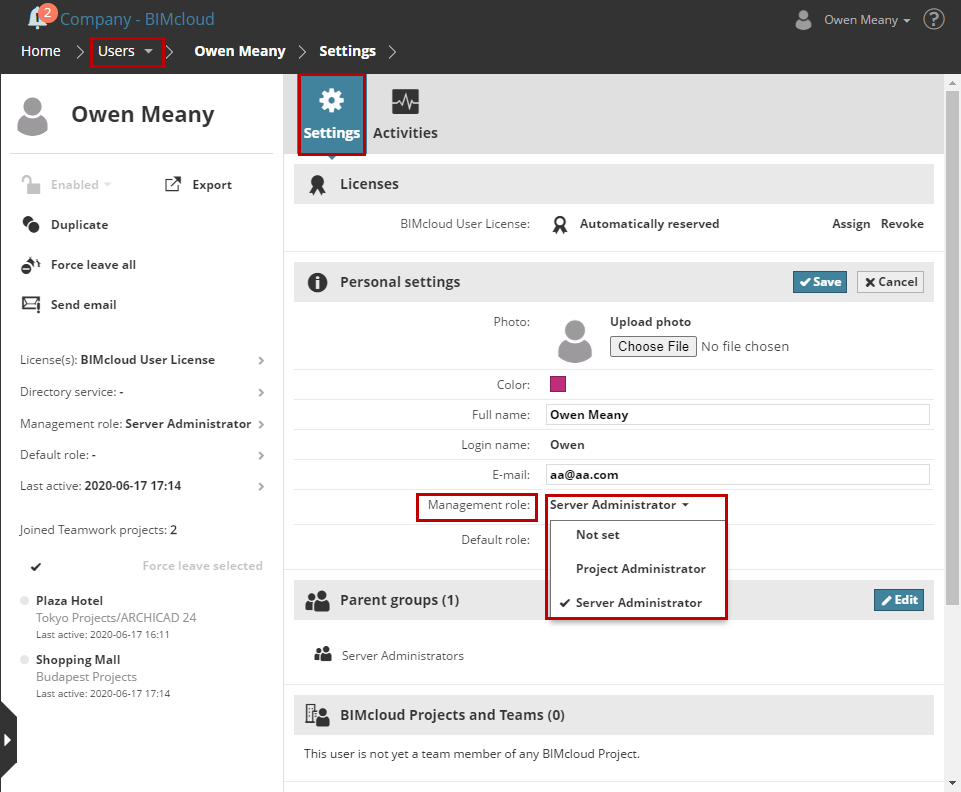Toggle select-all checkmark for joined projects
This screenshot has width=961, height=792.
(x=36, y=566)
